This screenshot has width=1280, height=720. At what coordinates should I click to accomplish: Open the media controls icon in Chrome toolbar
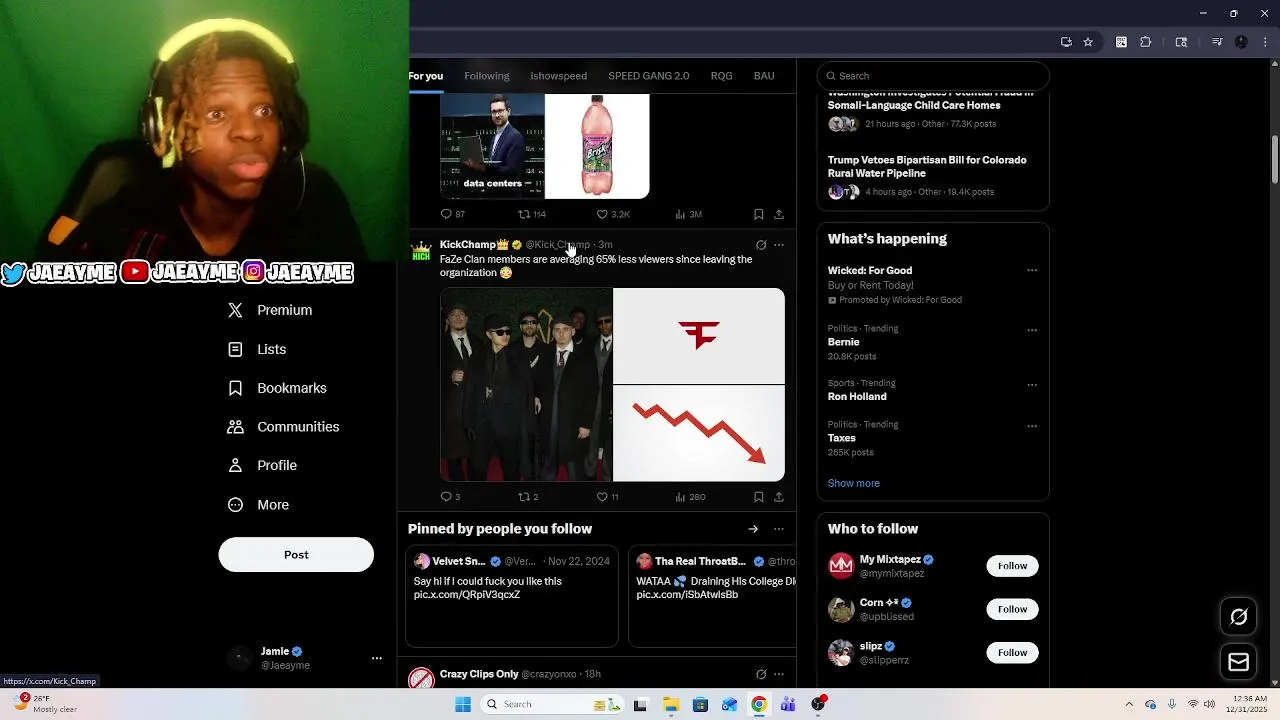click(x=1217, y=42)
